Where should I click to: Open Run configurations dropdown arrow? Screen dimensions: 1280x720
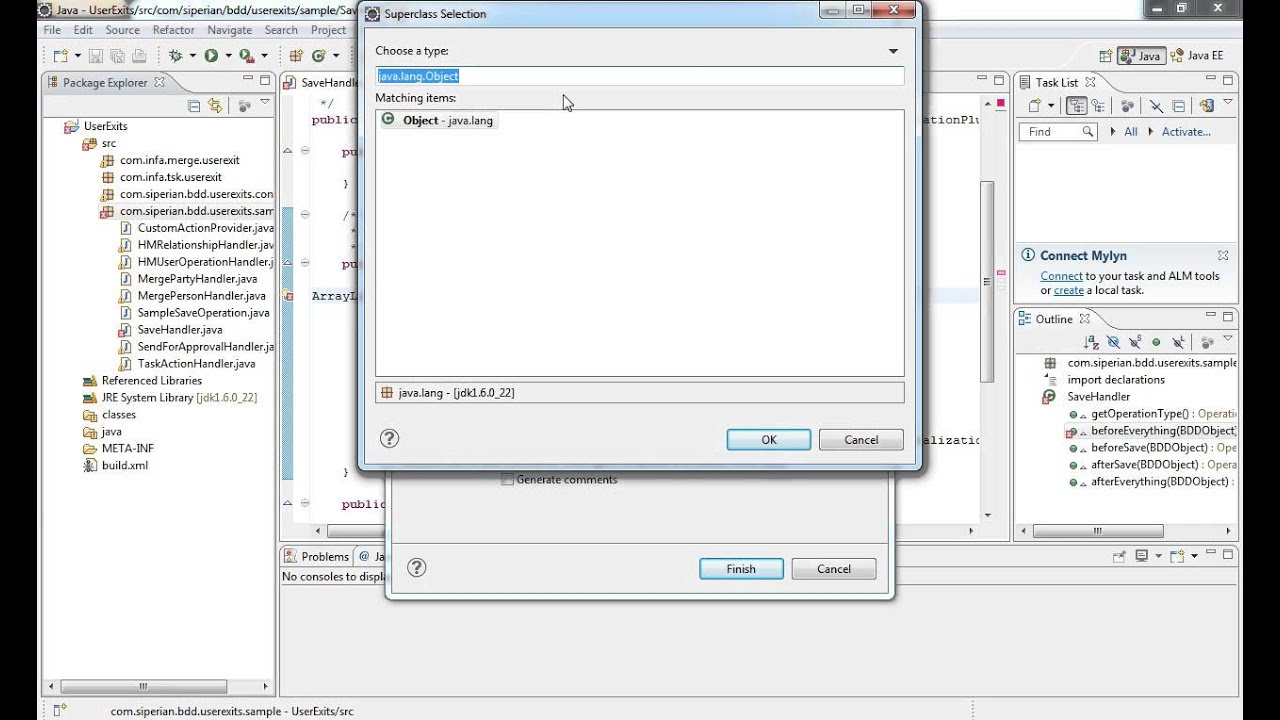228,56
